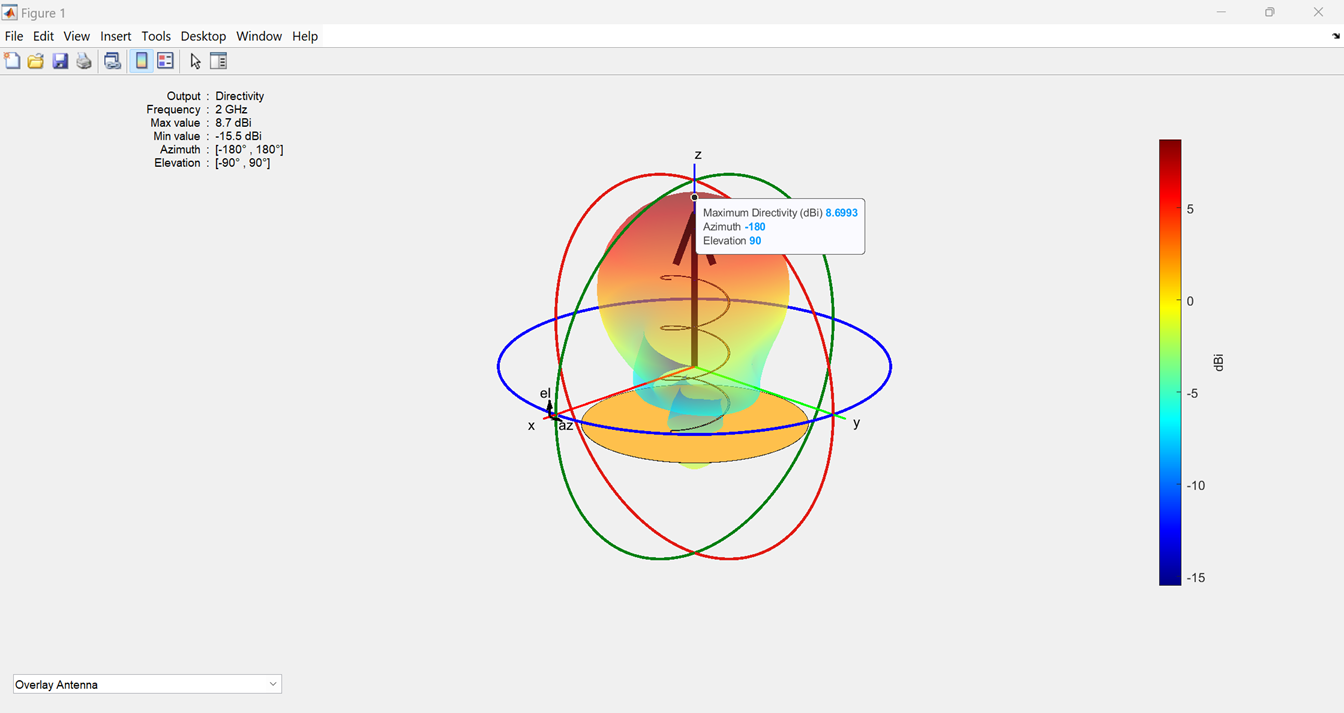Image resolution: width=1344 pixels, height=713 pixels.
Task: Expand the Desktop menu
Action: (203, 36)
